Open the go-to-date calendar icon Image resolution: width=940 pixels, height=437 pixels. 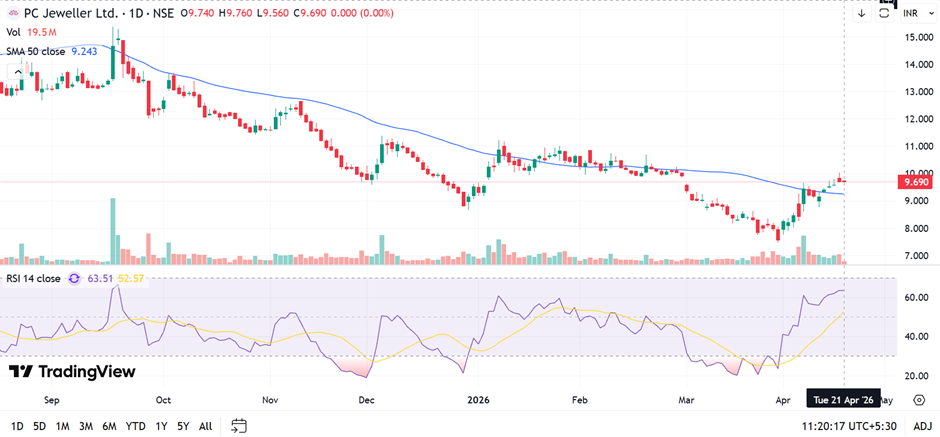point(238,425)
